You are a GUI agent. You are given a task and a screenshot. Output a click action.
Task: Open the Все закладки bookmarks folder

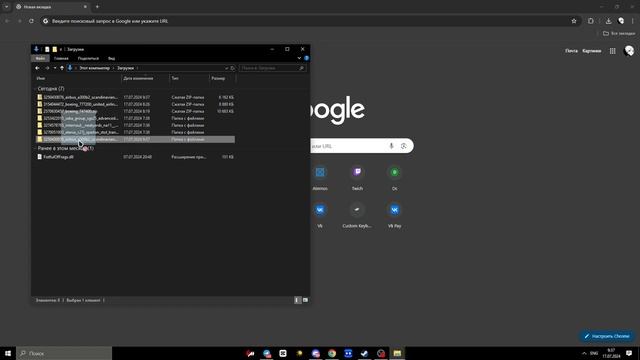[619, 33]
